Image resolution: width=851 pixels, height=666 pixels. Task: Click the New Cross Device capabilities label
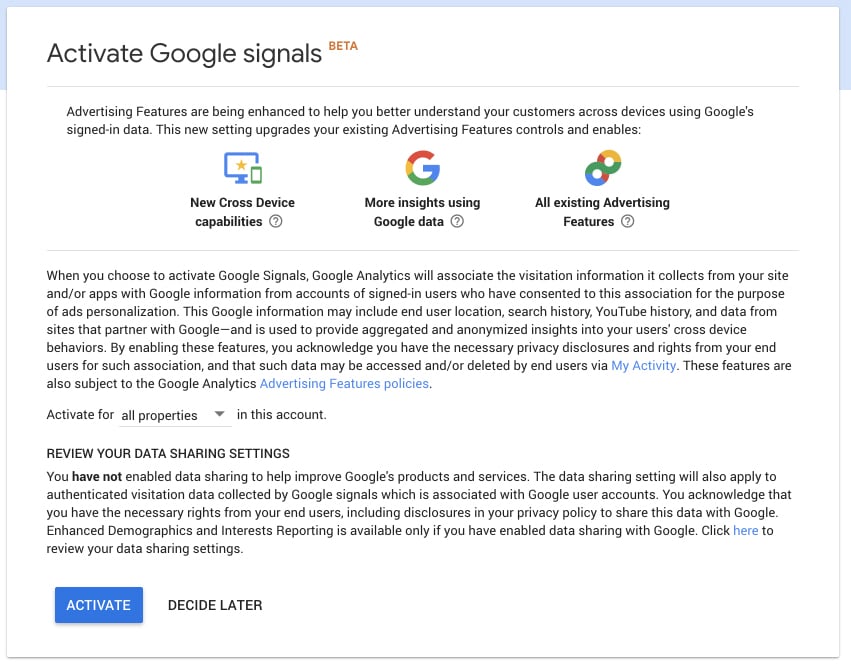(x=242, y=212)
